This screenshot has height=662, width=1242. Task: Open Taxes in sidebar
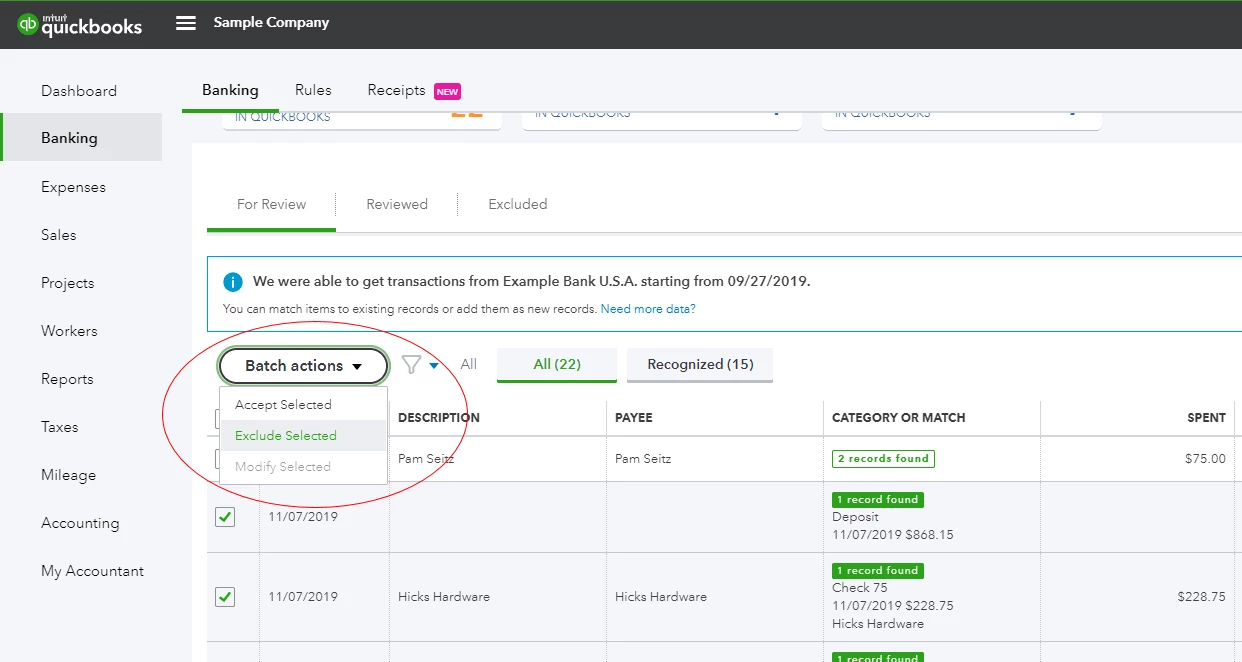59,427
